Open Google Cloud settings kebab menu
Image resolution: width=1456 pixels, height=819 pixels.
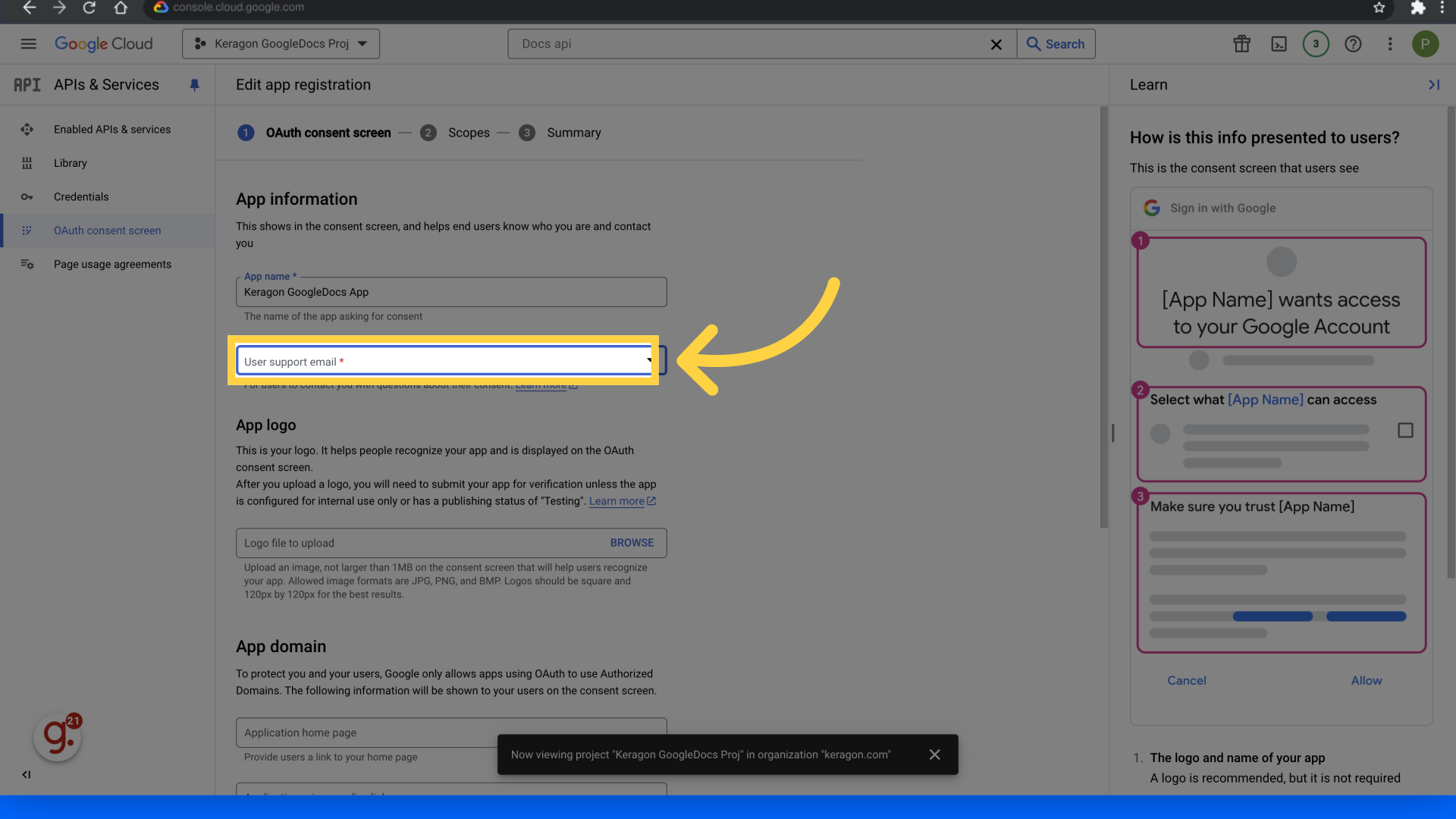click(x=1390, y=44)
